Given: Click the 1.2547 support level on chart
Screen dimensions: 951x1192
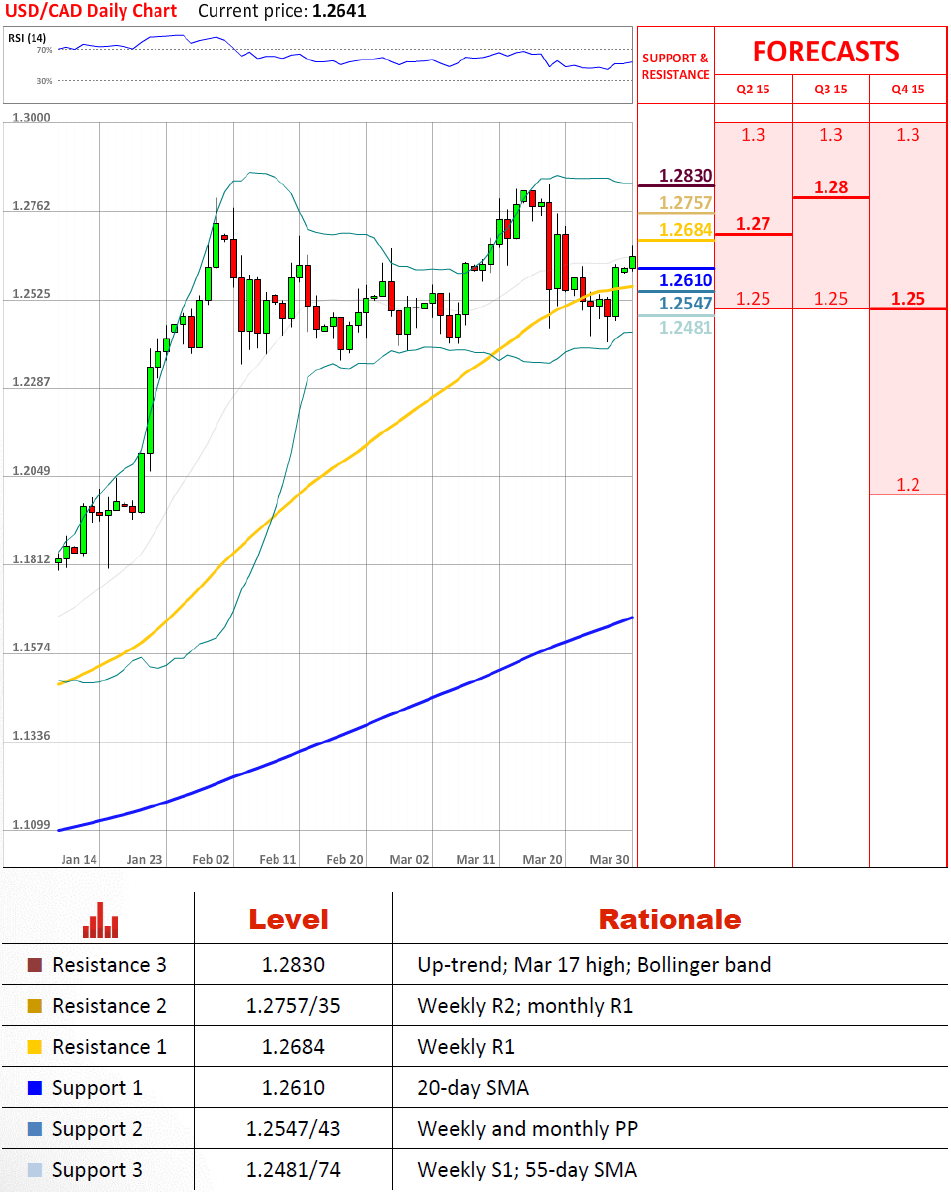Looking at the screenshot, I should (685, 303).
